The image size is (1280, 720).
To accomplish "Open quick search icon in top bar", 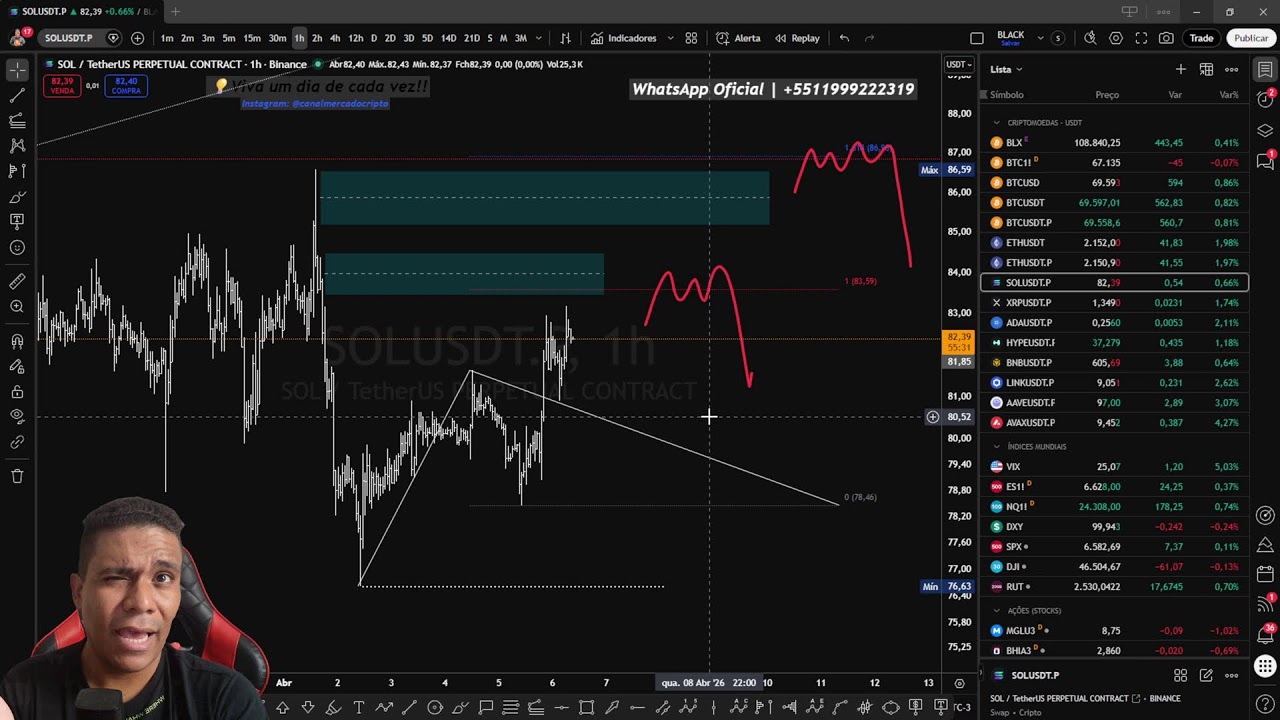I will click(1090, 38).
